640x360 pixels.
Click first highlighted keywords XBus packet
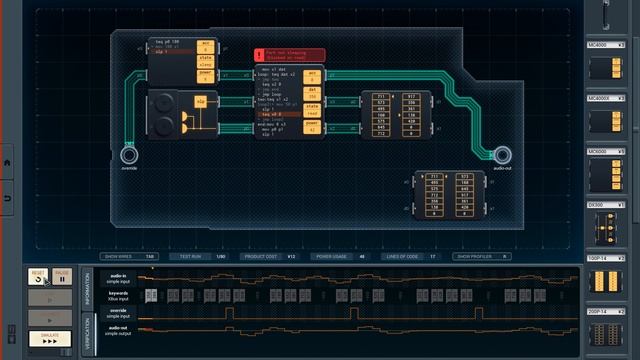151,296
